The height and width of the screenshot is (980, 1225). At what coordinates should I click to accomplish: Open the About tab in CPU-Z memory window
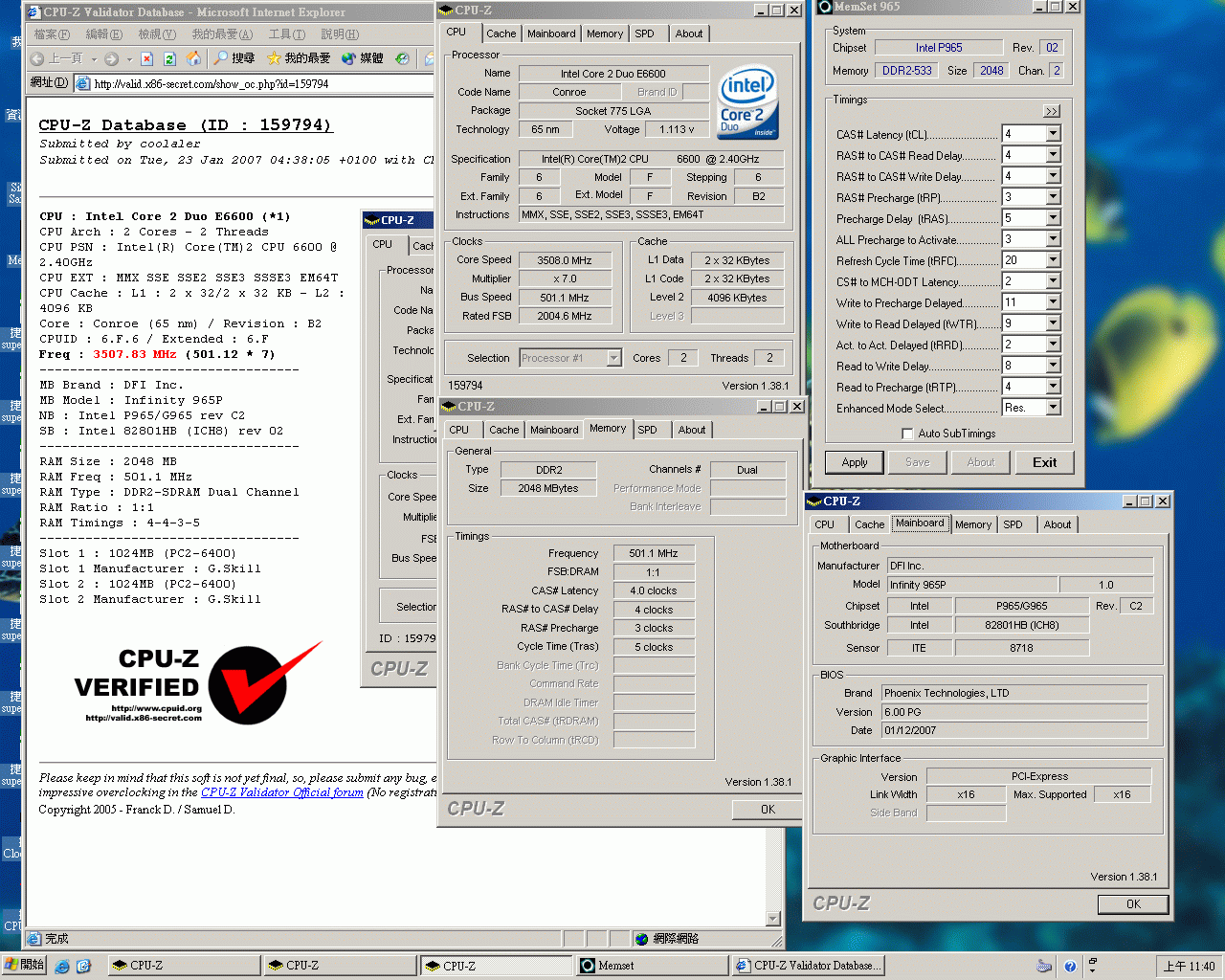click(692, 430)
